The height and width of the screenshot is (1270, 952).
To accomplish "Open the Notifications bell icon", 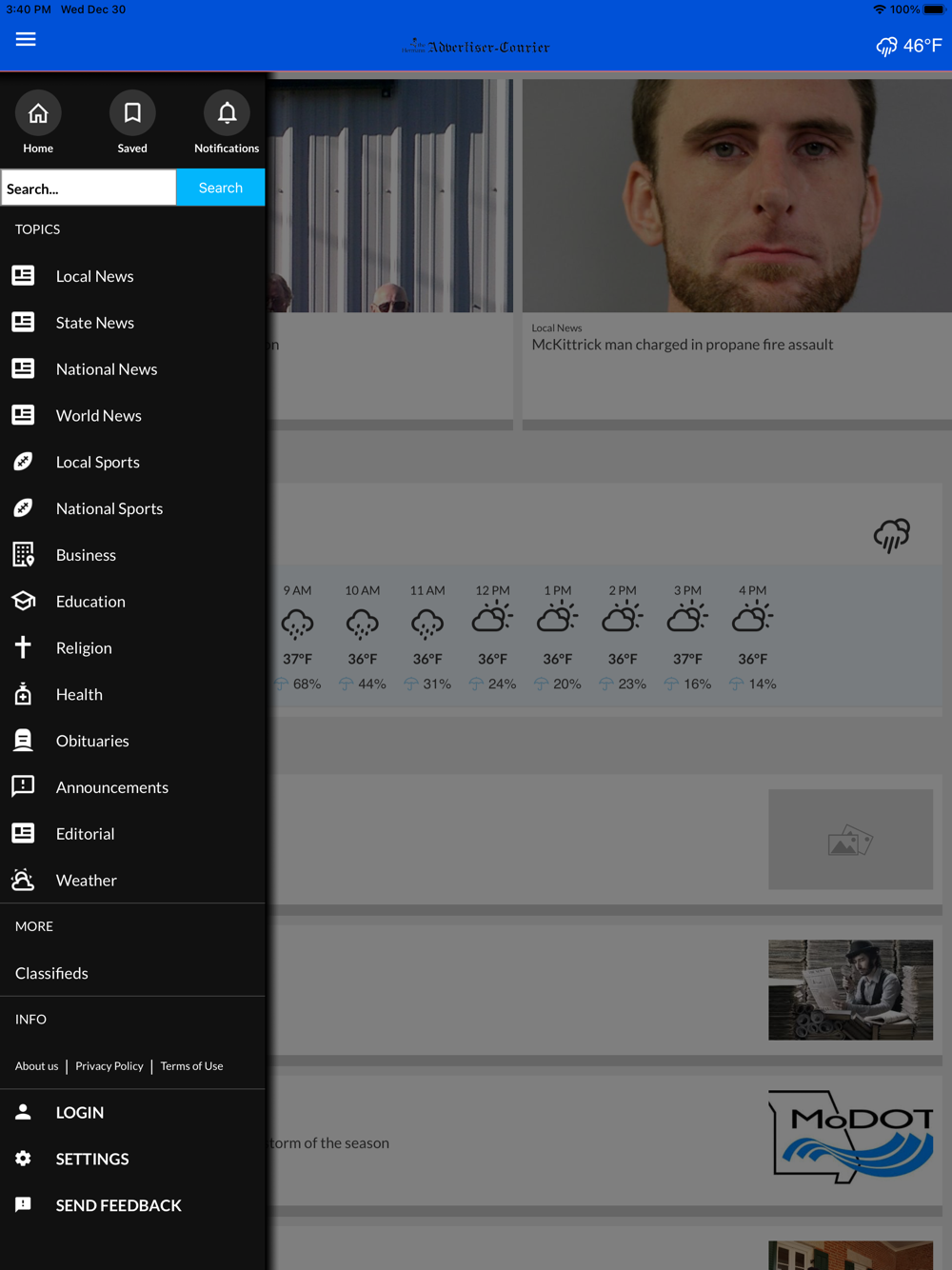I will (x=227, y=113).
